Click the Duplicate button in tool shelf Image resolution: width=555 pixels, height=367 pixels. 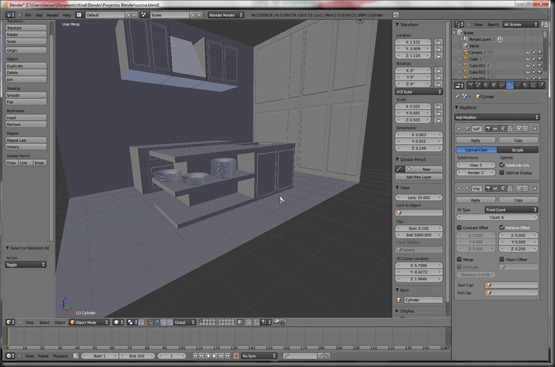point(26,66)
